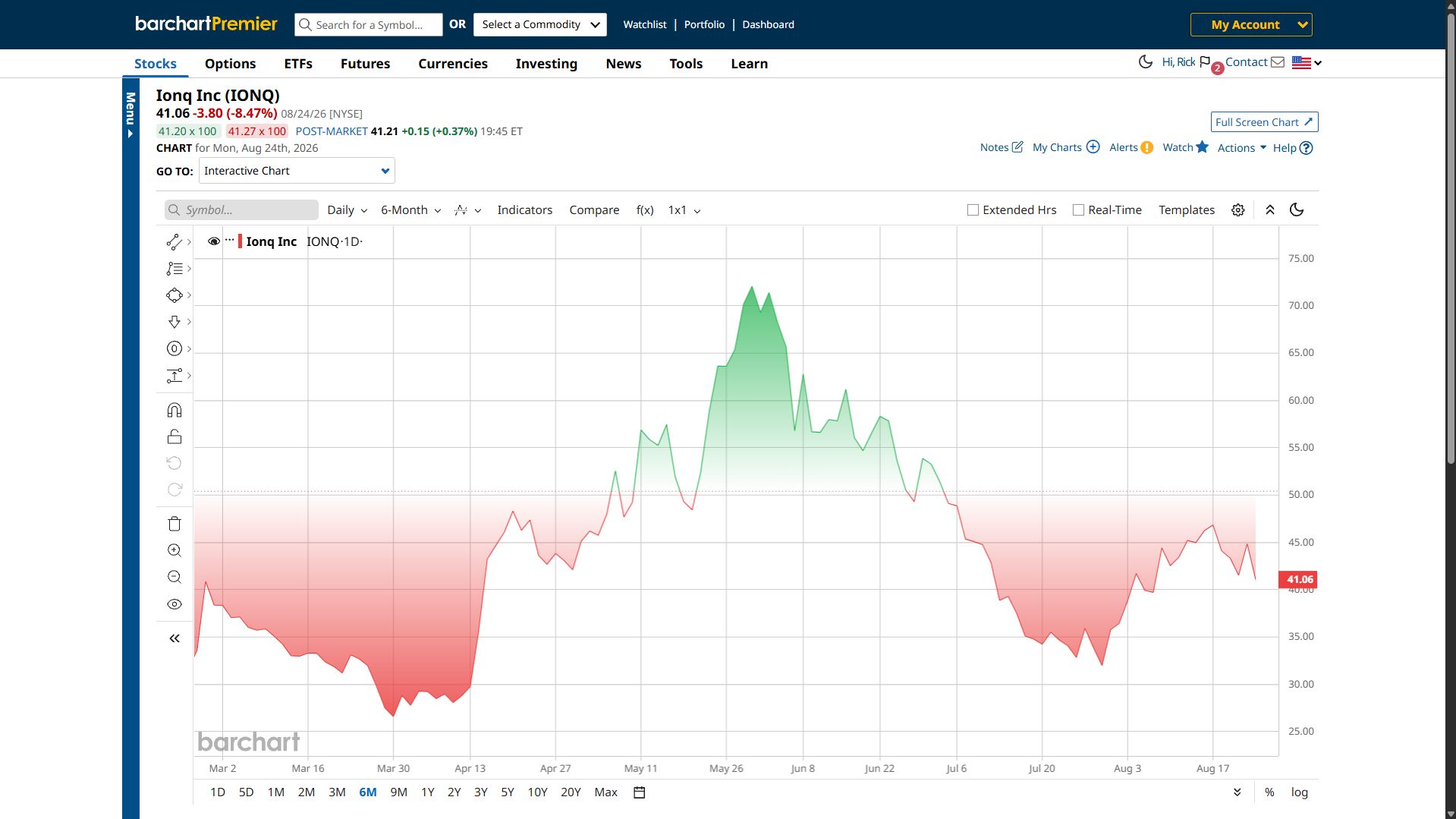
Task: Open chart Help
Action: point(1292,147)
